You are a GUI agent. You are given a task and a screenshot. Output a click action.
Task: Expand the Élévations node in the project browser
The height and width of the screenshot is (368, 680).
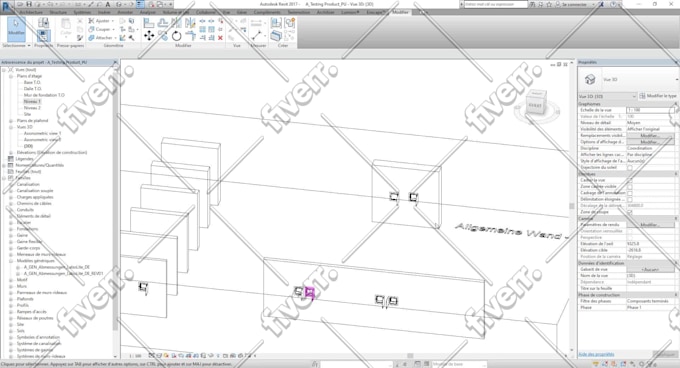[x=11, y=153]
